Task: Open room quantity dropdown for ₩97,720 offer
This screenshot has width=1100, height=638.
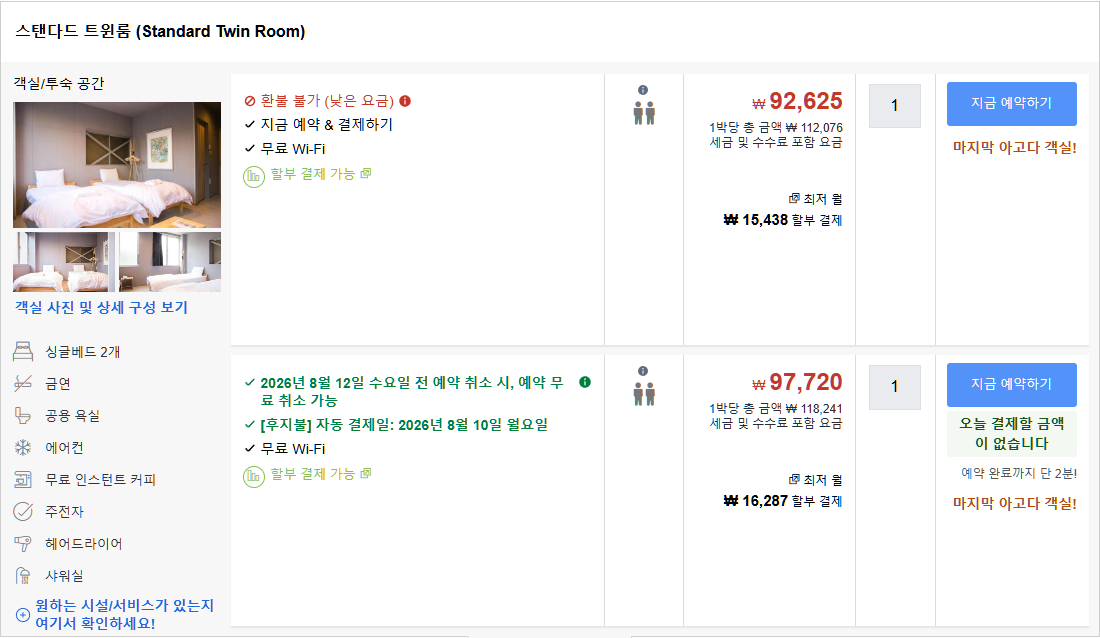Action: (894, 387)
